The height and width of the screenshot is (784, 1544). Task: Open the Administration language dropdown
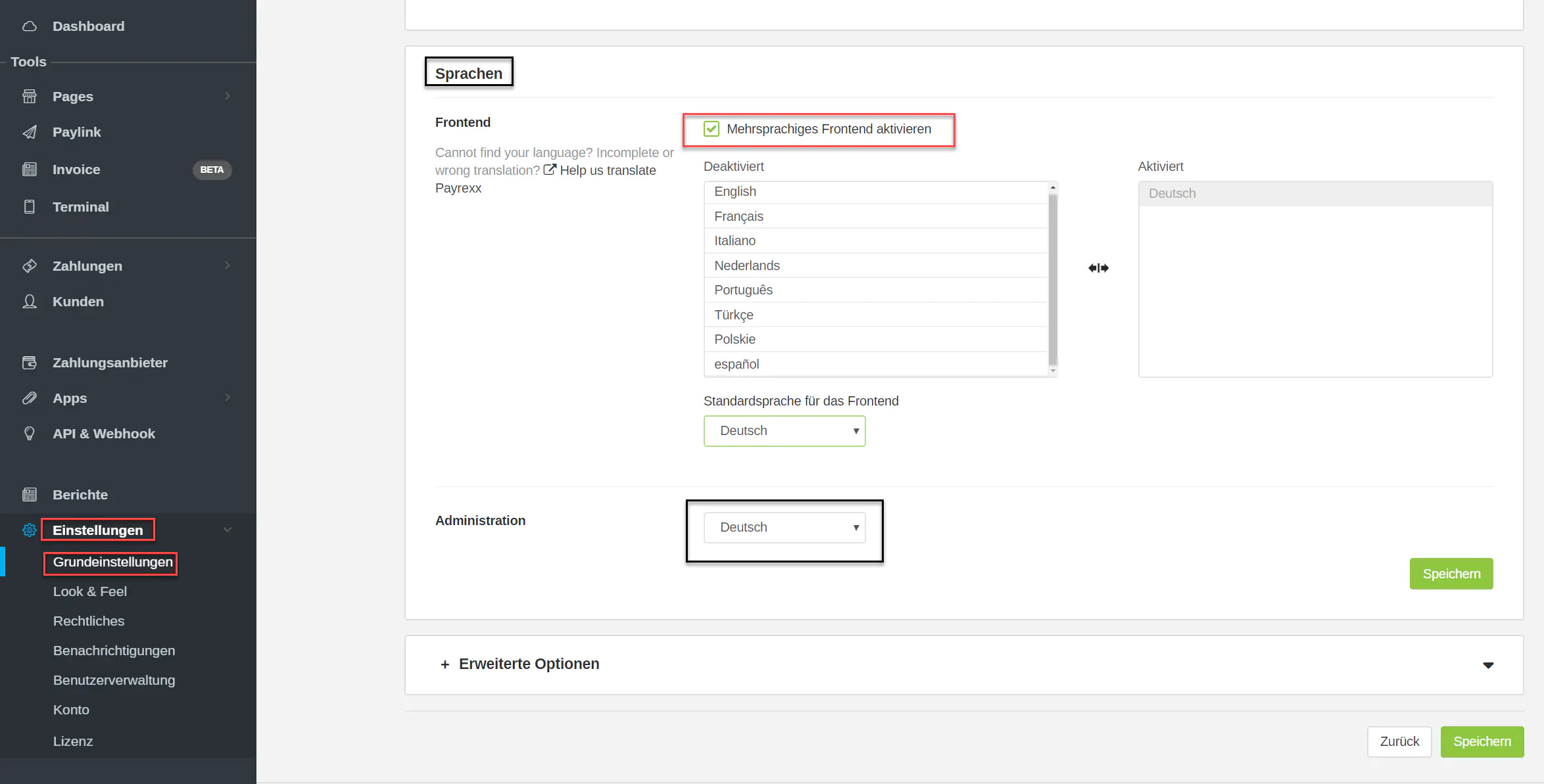[784, 528]
